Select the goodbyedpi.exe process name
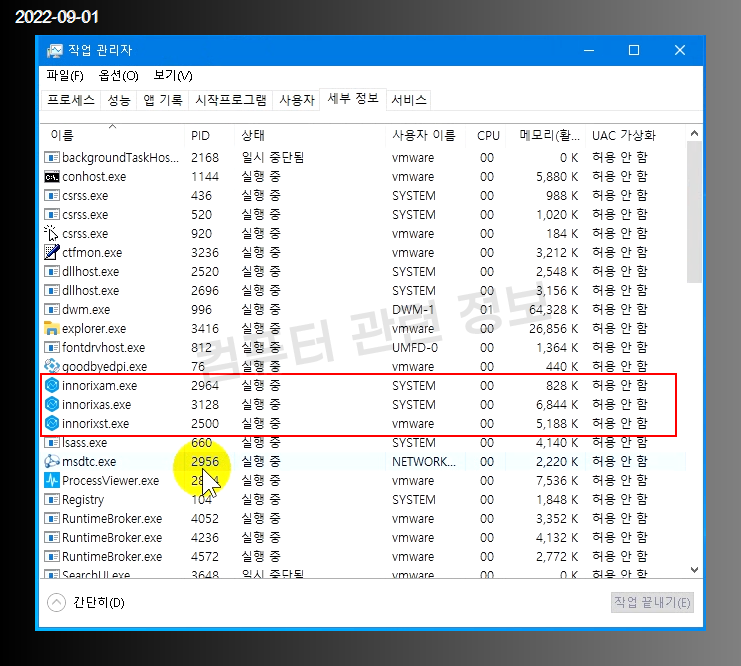 (x=104, y=367)
